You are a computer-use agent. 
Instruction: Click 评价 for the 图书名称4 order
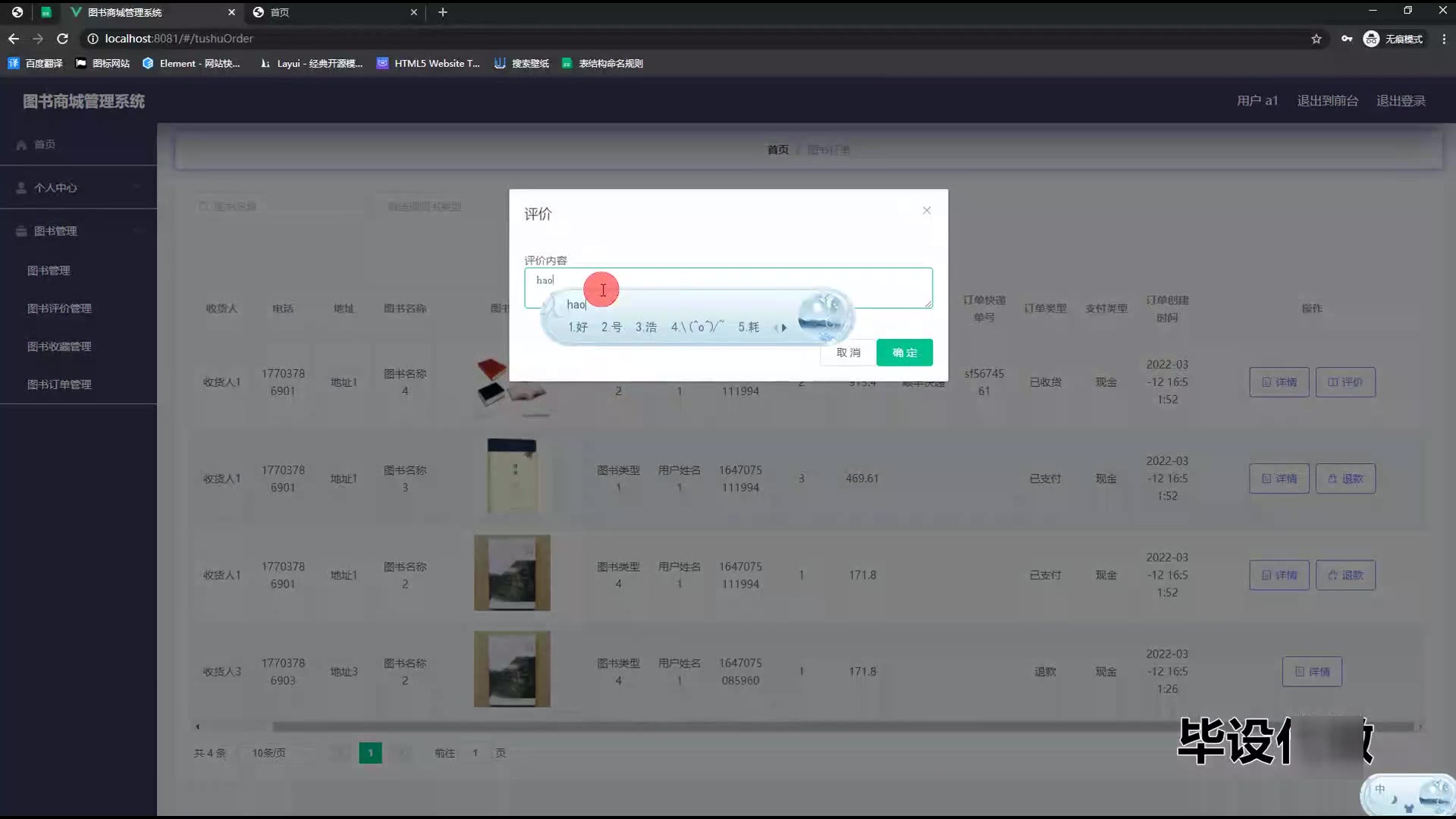(x=1345, y=382)
